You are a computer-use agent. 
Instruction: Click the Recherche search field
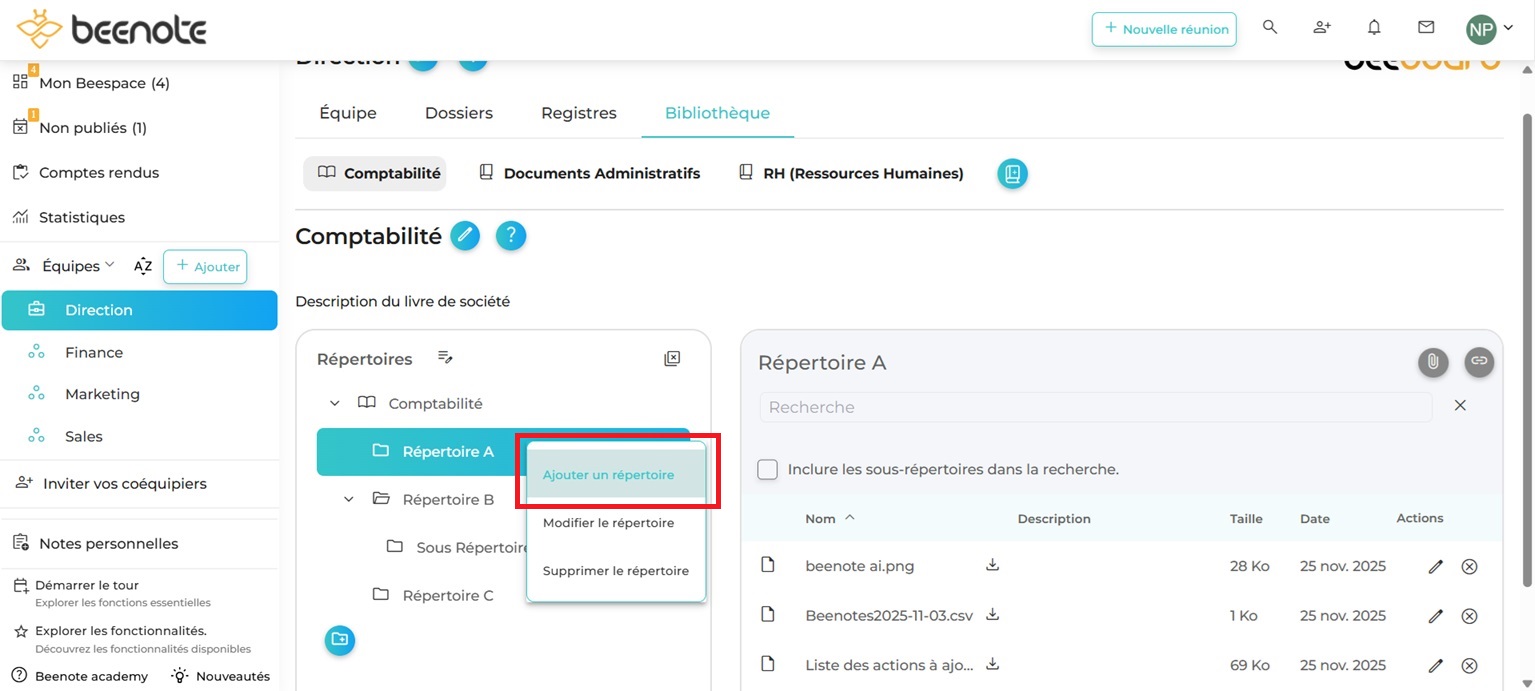tap(1095, 407)
